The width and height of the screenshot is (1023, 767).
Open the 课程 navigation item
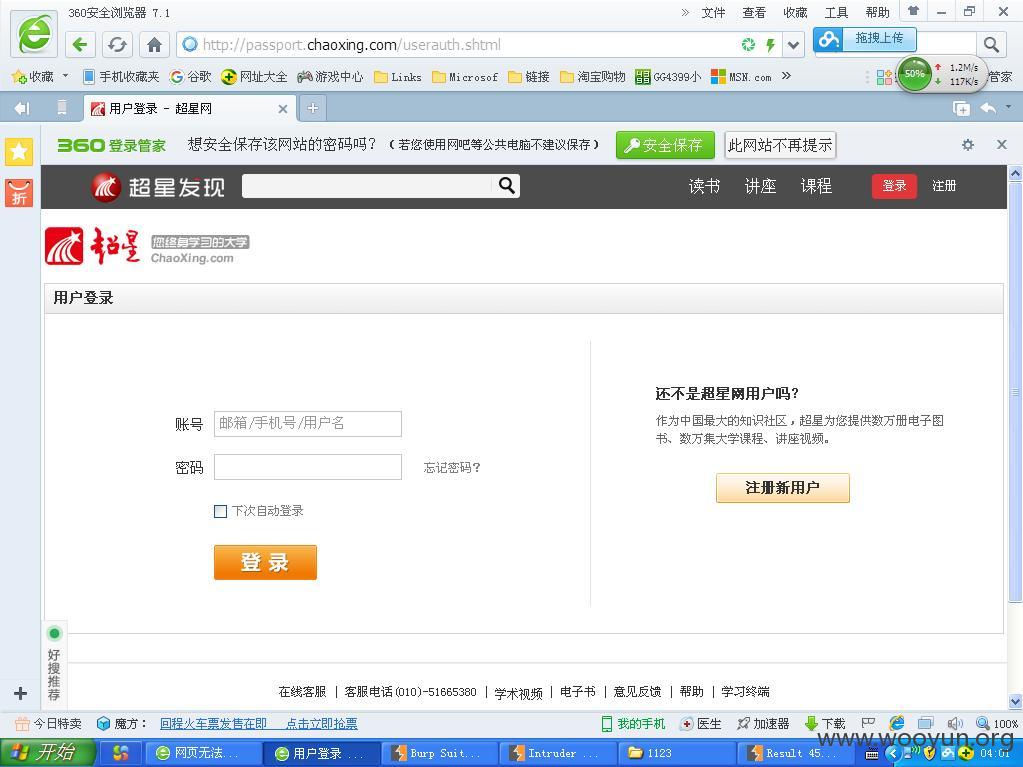coord(816,187)
